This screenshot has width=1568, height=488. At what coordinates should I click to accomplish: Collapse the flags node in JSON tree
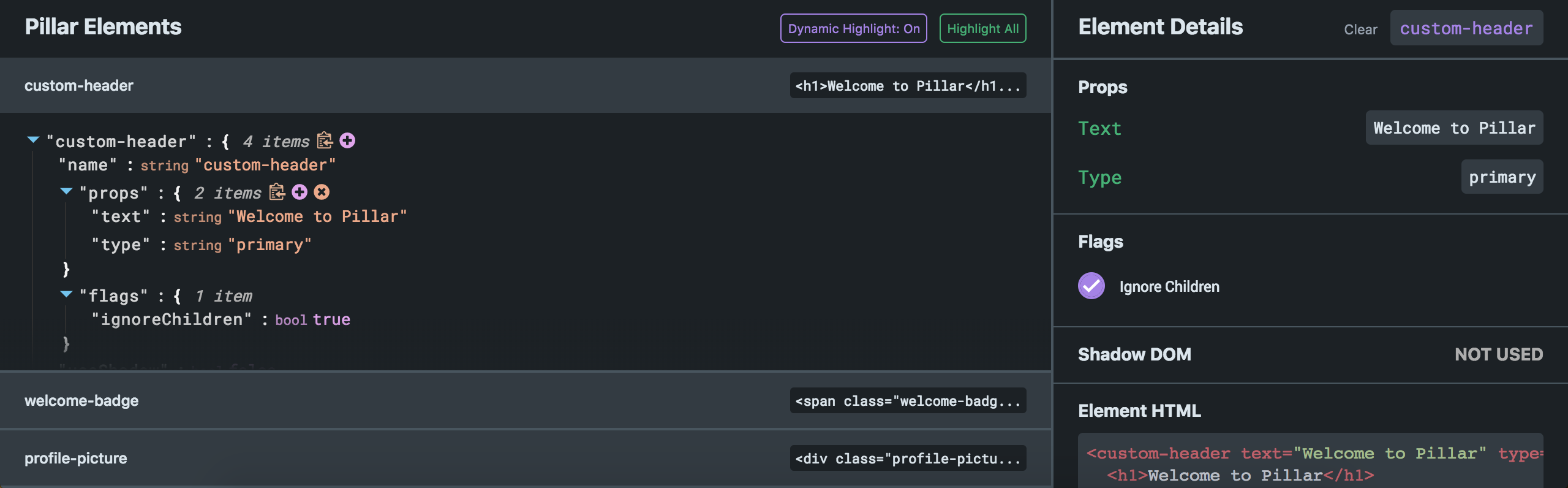click(x=67, y=295)
